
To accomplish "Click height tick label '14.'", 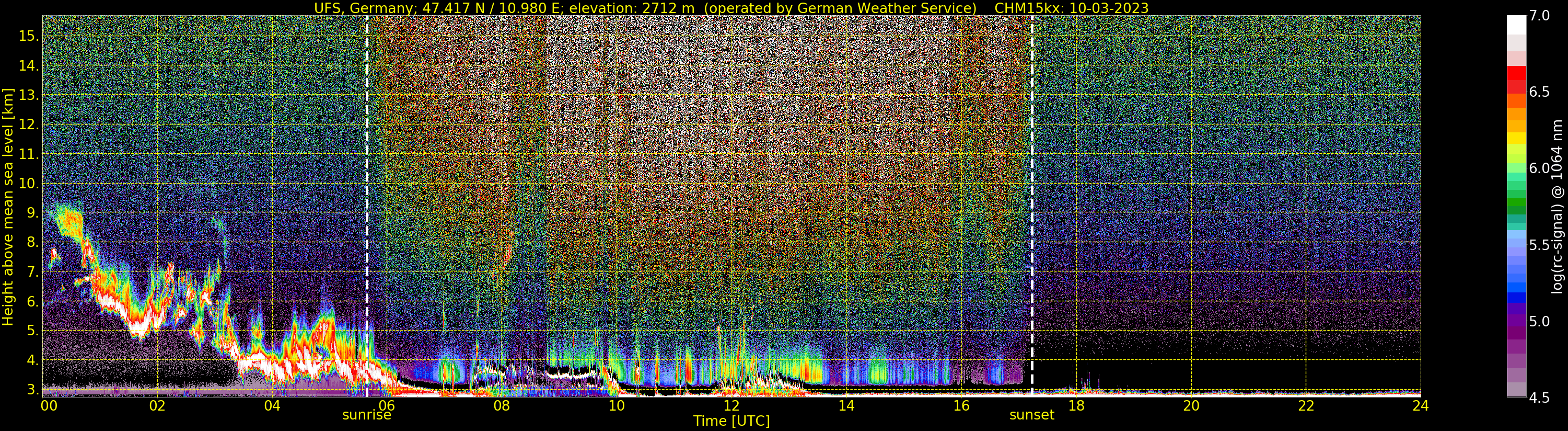I will (x=28, y=66).
